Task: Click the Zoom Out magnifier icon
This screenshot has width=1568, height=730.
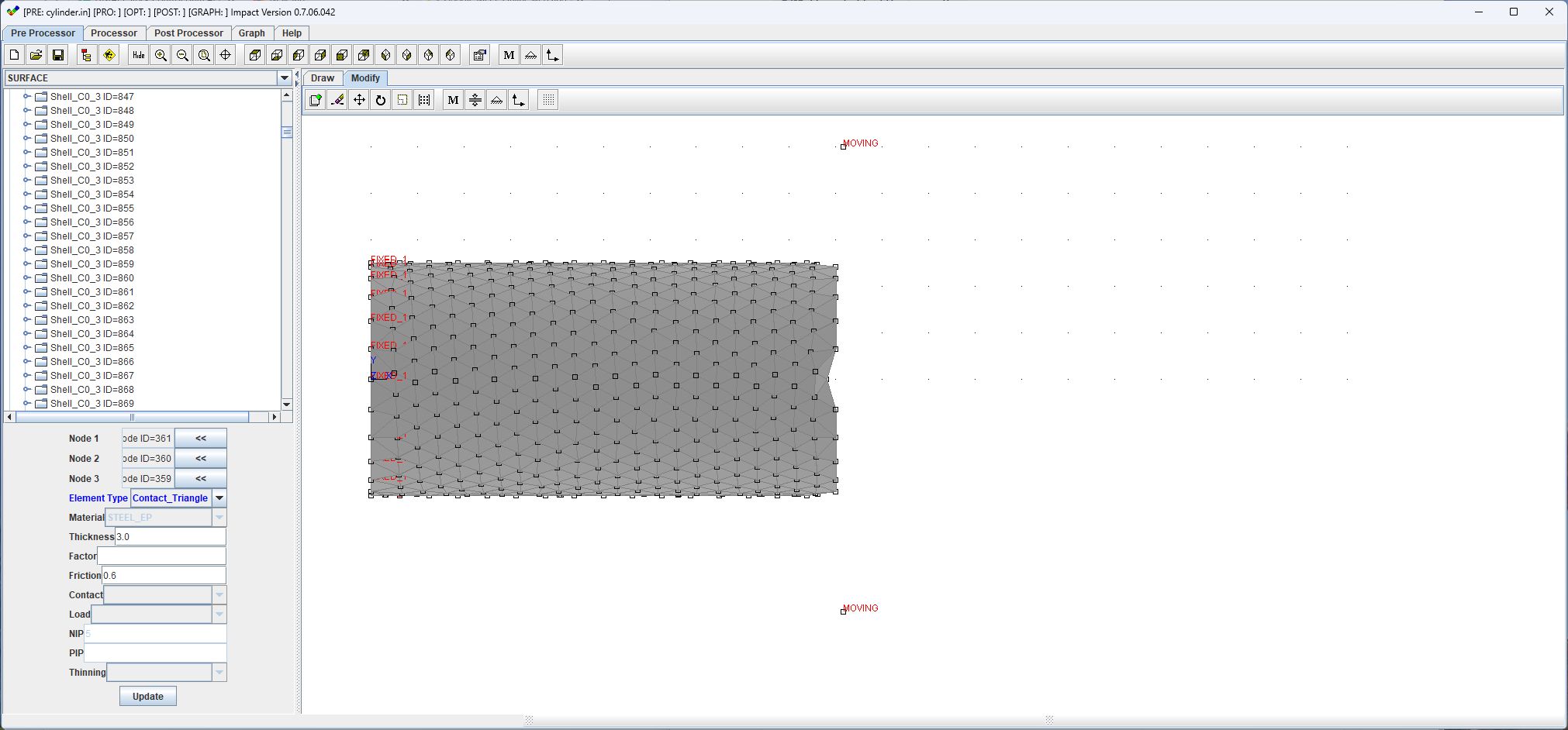Action: coord(182,55)
